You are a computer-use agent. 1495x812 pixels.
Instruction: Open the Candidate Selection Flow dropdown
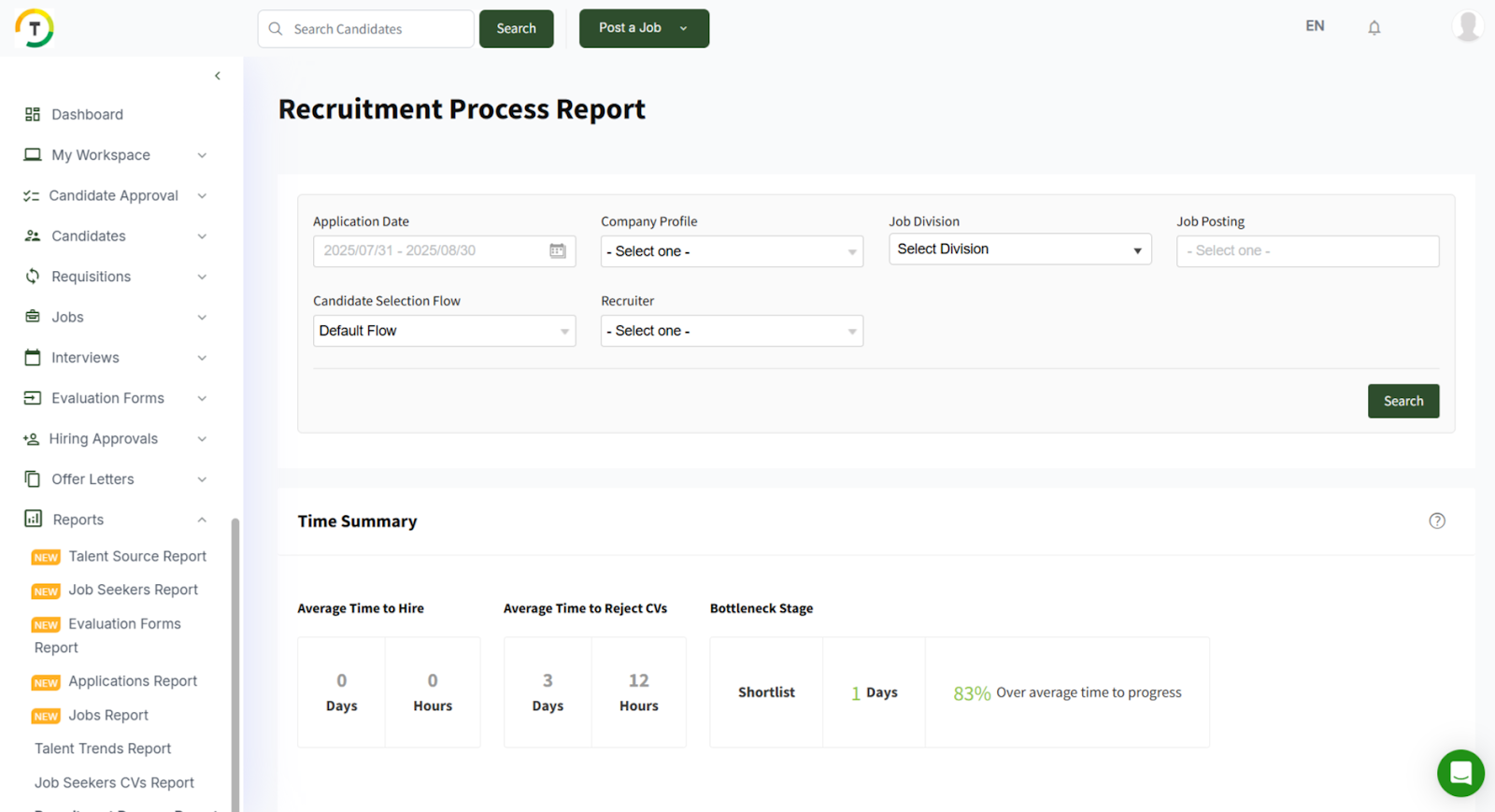[444, 331]
